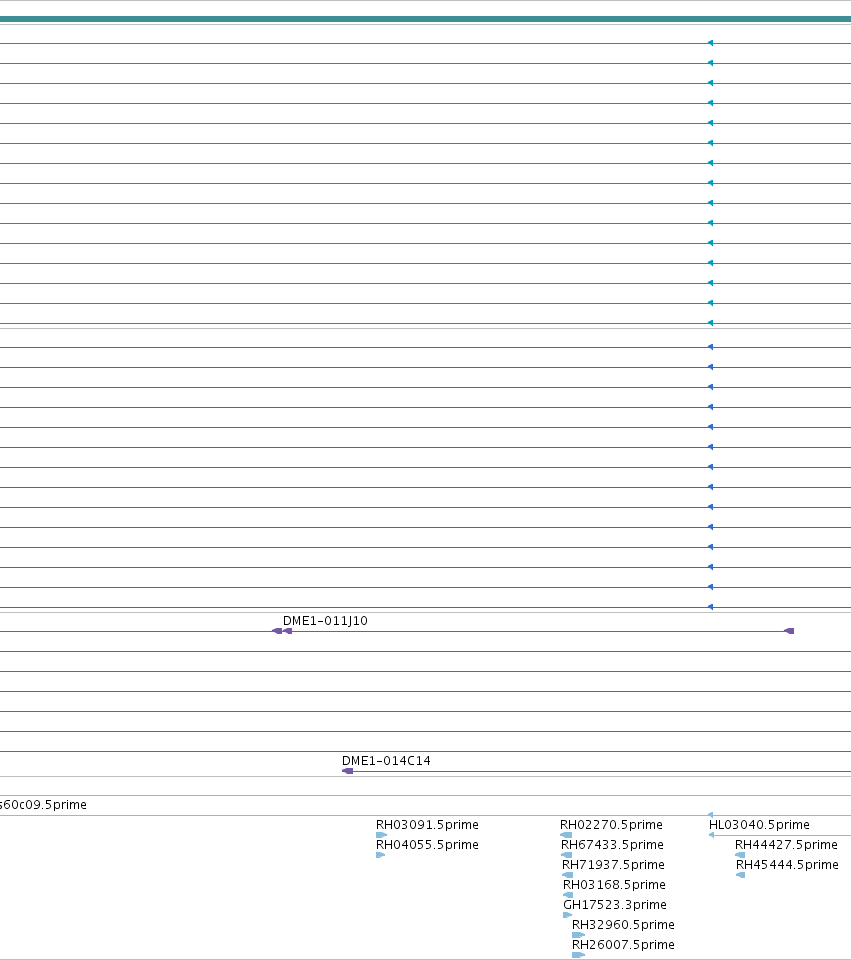Select the purple block at DME1-011J10's right end
Image resolution: width=851 pixels, height=960 pixels.
coord(789,631)
